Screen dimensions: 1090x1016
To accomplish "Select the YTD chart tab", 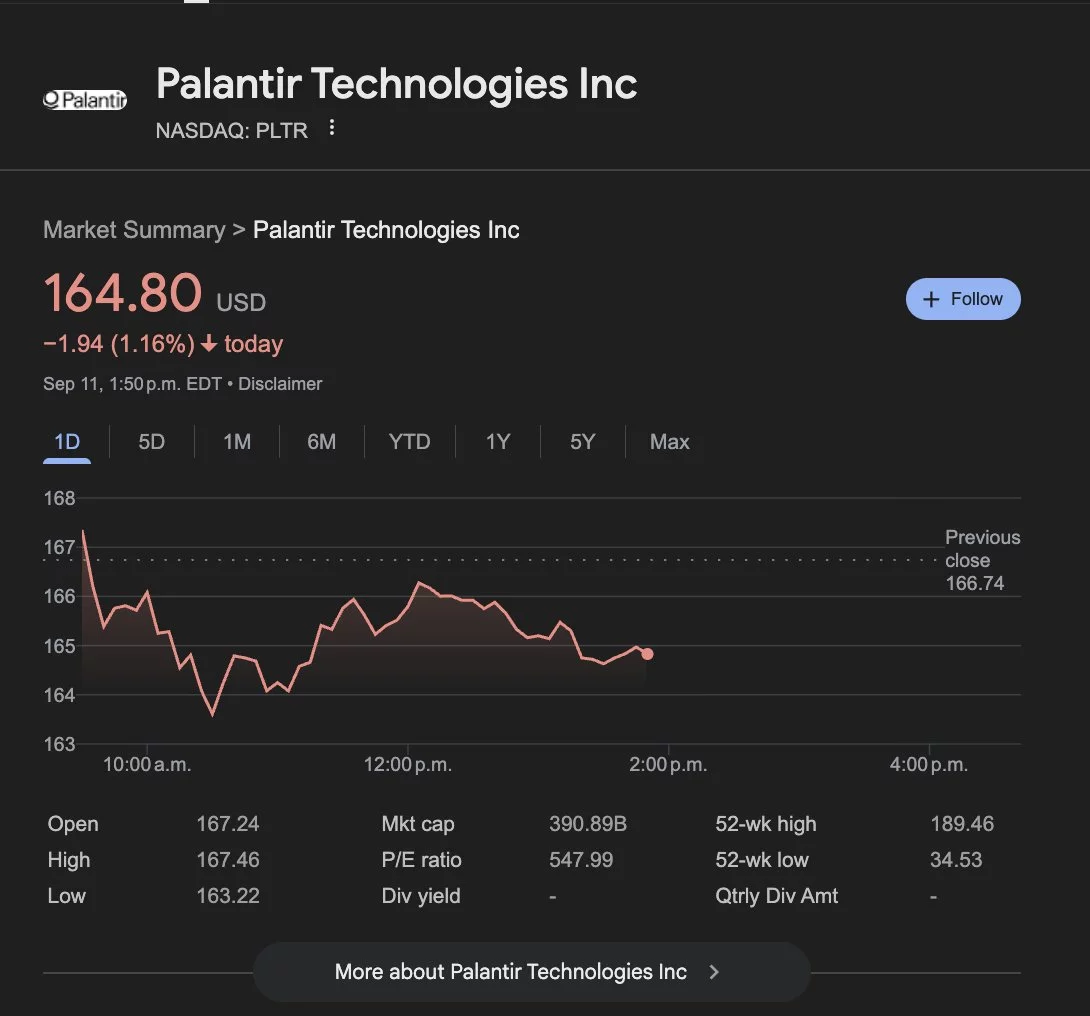I will pos(409,442).
